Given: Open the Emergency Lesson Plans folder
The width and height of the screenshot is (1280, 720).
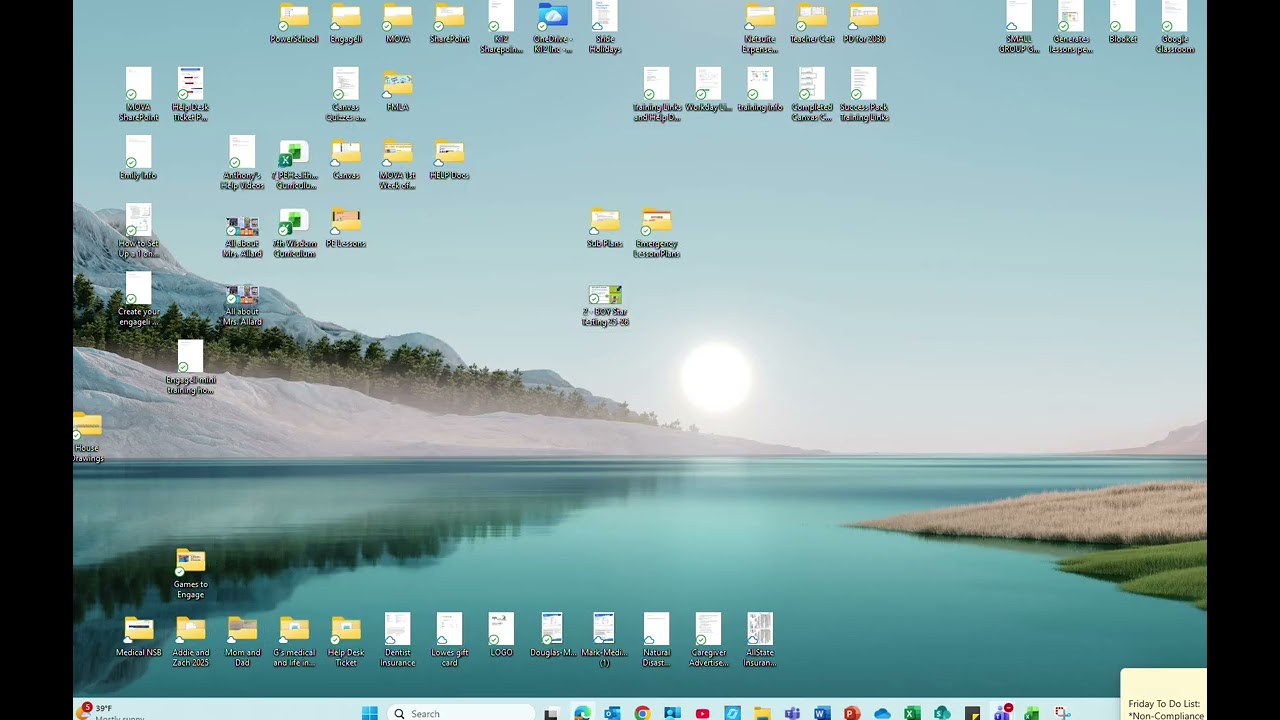Looking at the screenshot, I should pyautogui.click(x=657, y=232).
